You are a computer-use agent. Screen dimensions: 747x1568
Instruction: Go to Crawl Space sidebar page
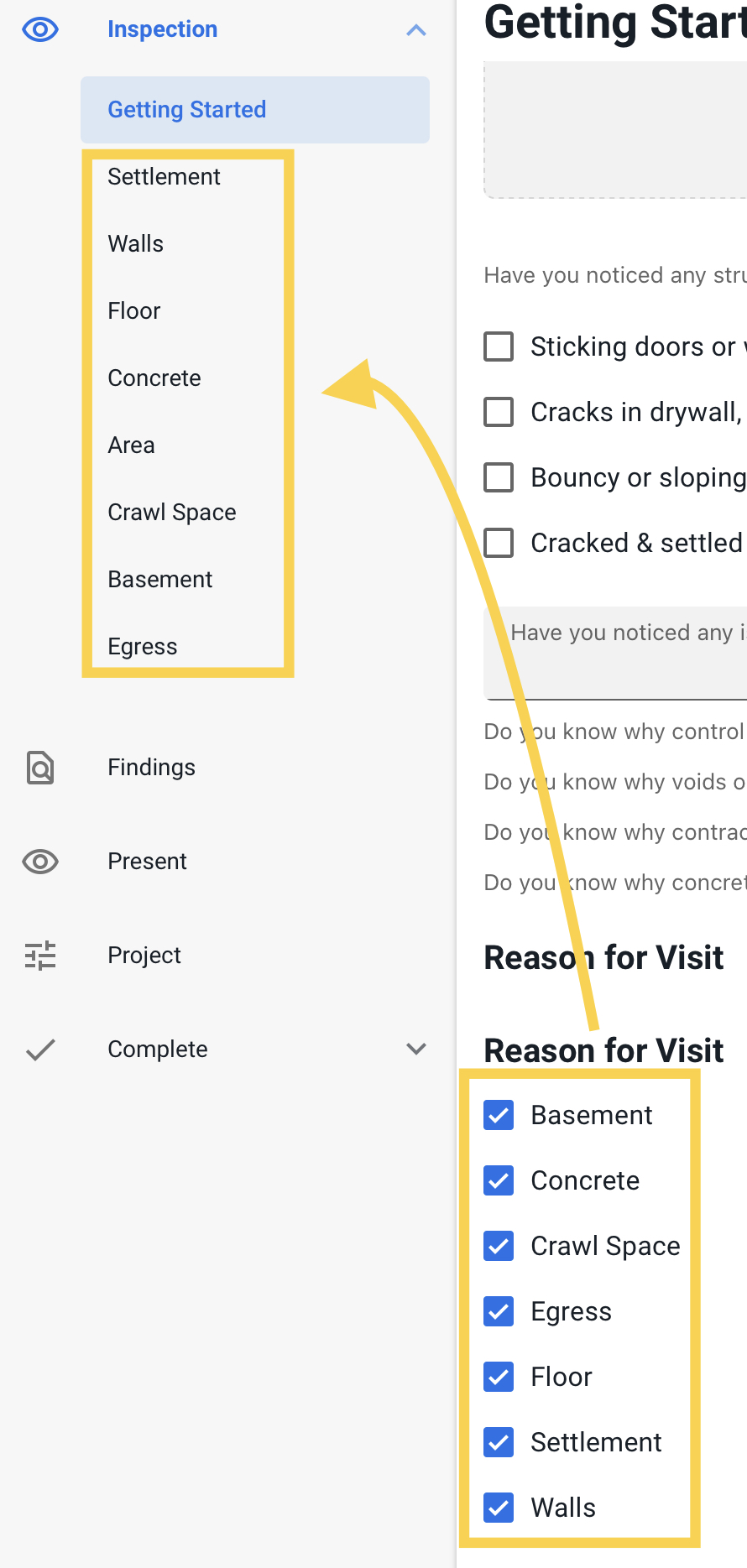point(172,513)
